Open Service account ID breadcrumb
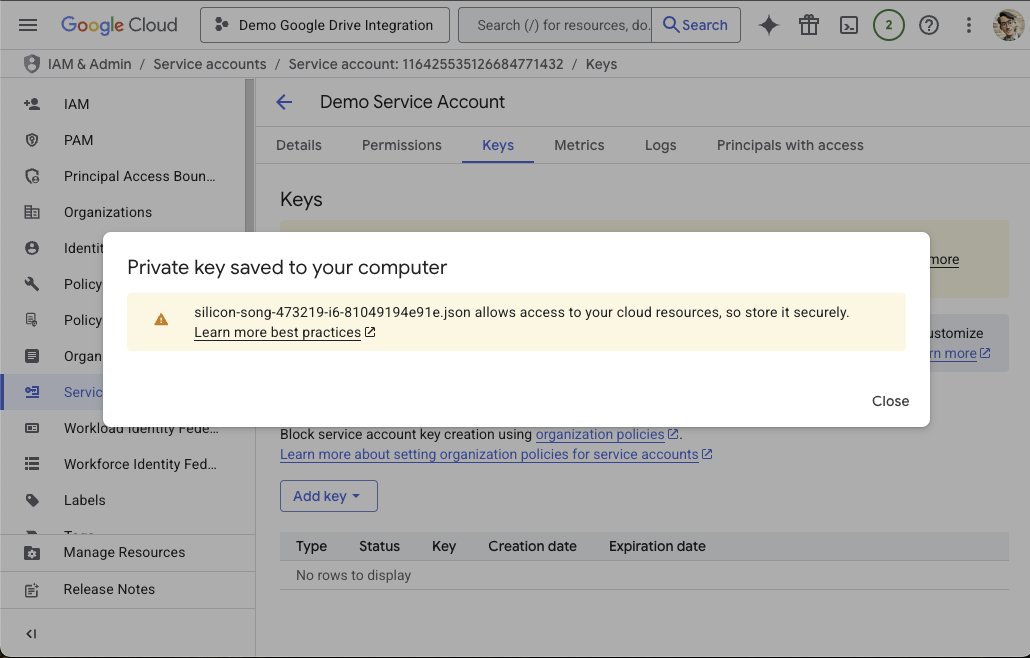The width and height of the screenshot is (1030, 658). (x=426, y=64)
